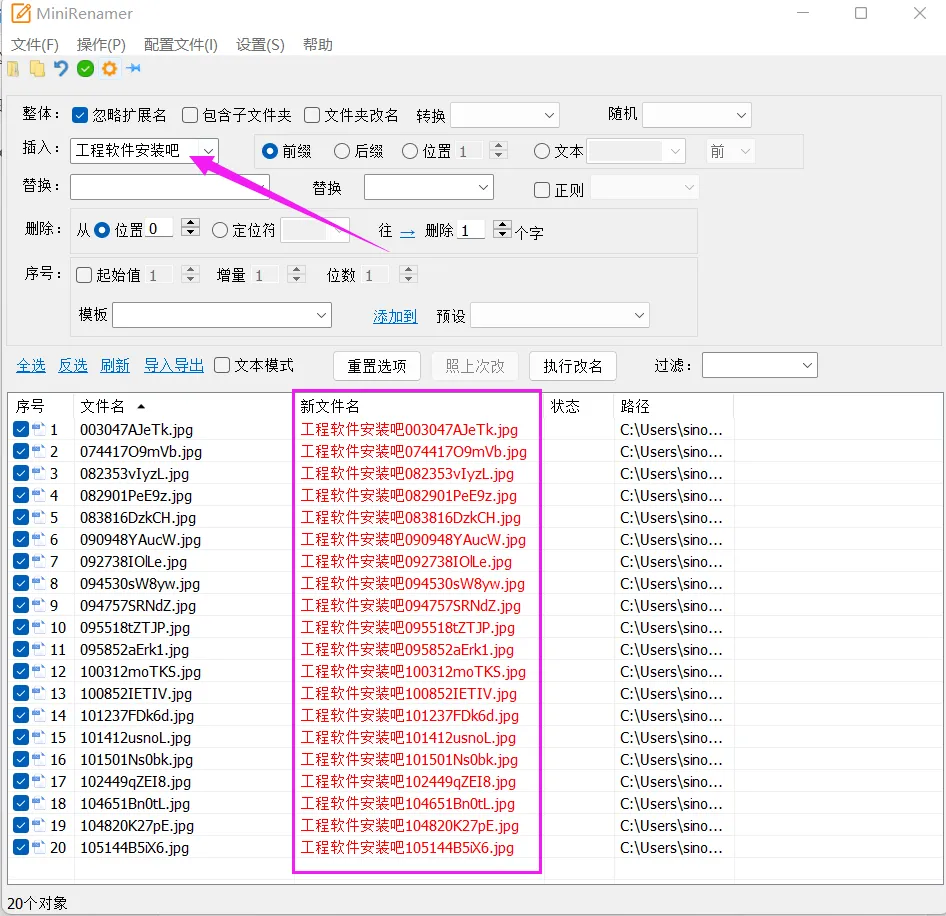Click the 反选 link
Image resolution: width=946 pixels, height=916 pixels.
(72, 365)
